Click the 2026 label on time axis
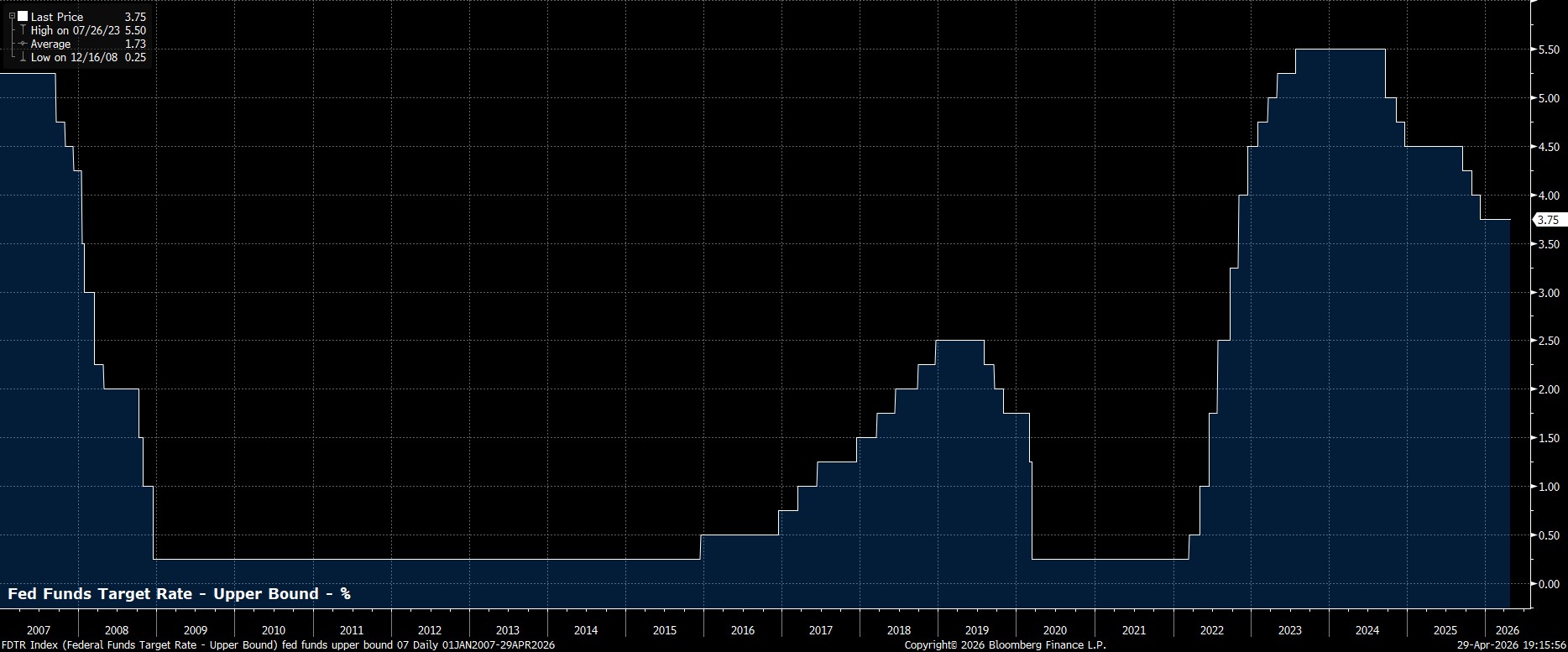 (x=1508, y=630)
